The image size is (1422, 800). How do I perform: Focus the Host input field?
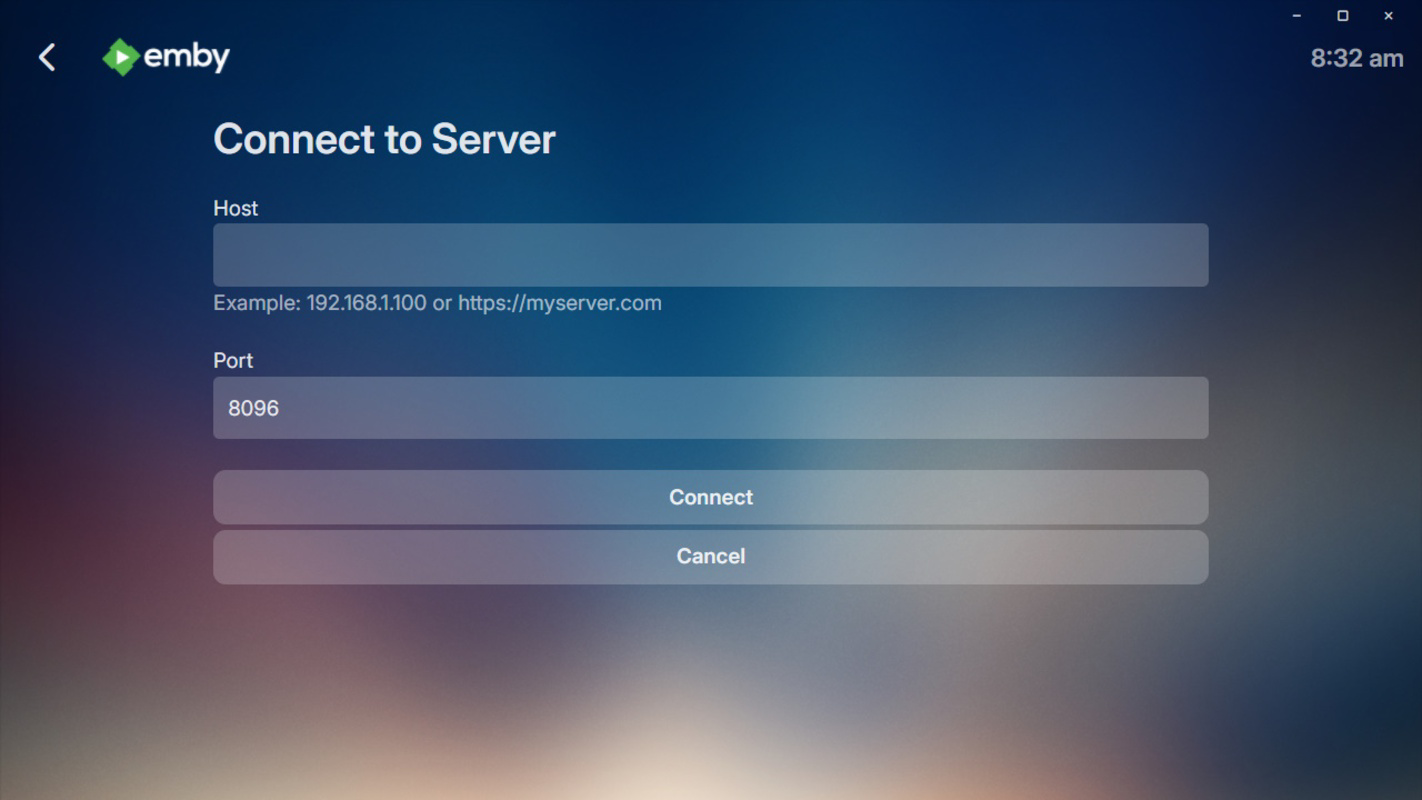710,255
